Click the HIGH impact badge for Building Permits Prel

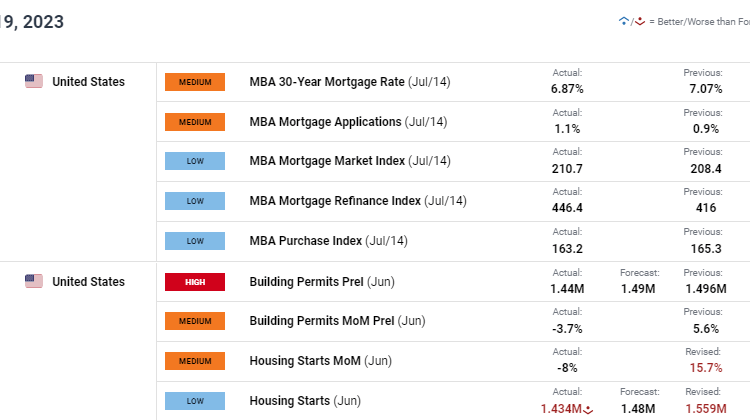click(195, 282)
